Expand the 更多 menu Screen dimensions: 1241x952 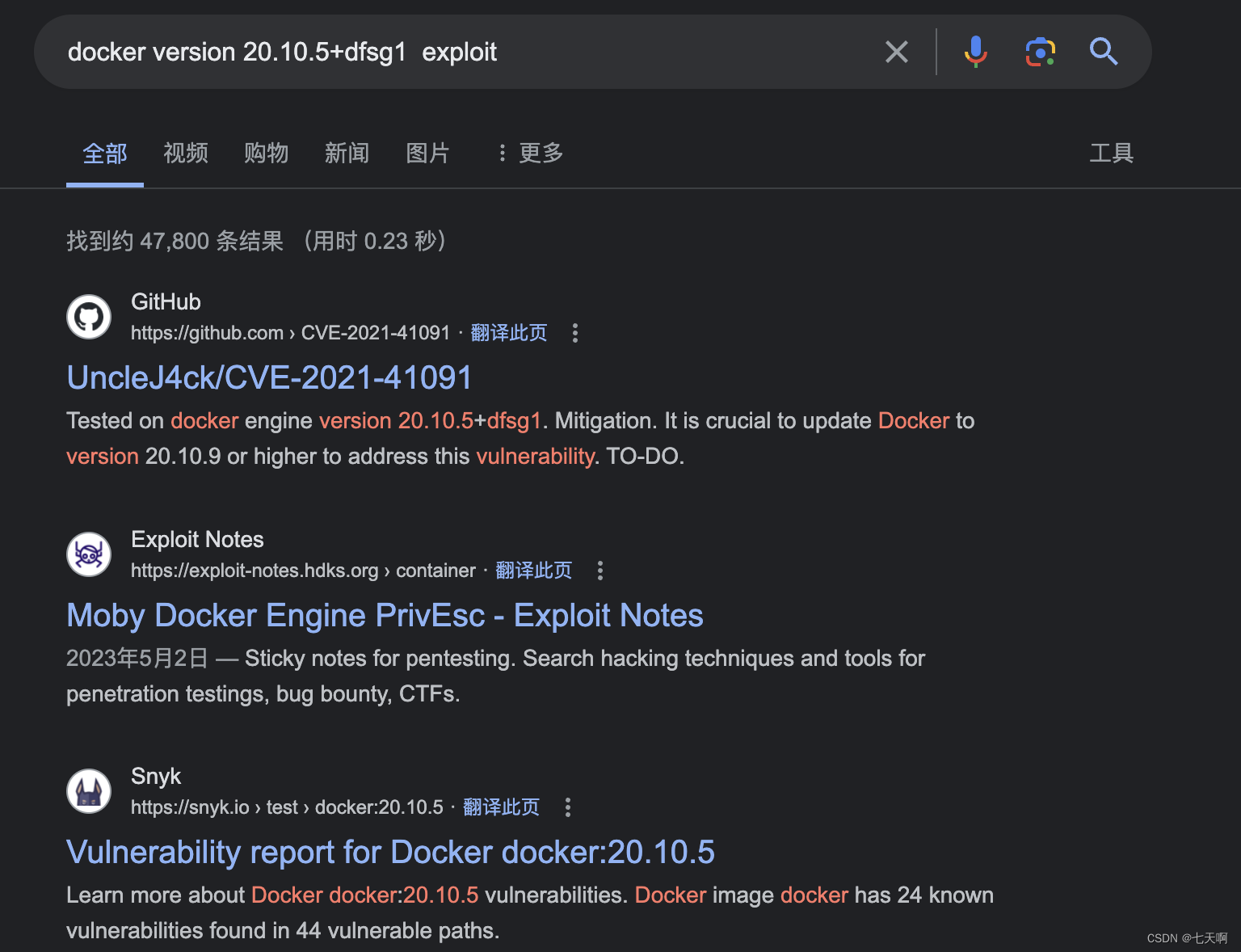point(530,153)
